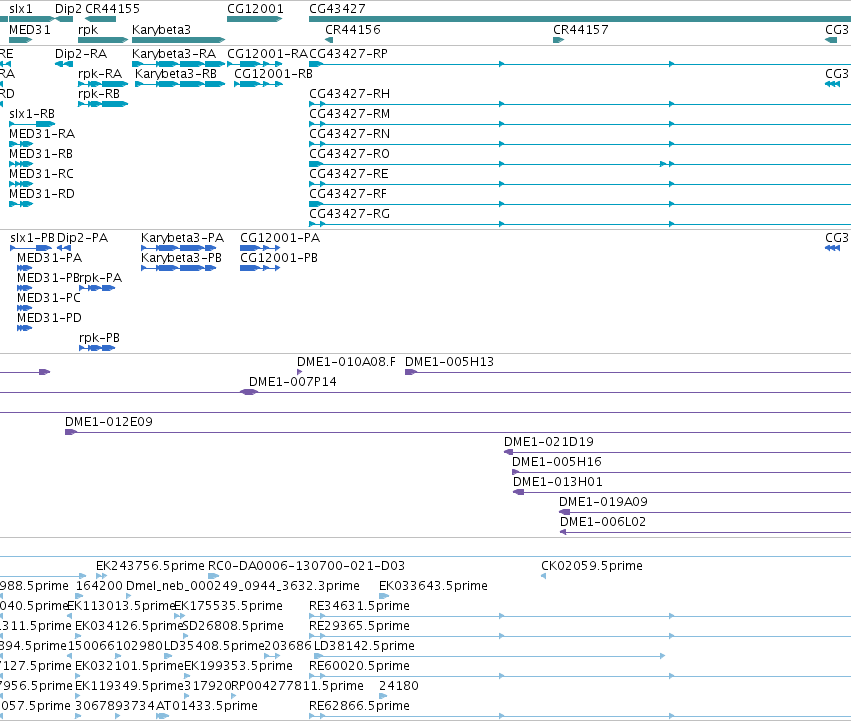The height and width of the screenshot is (721, 851).
Task: Click the teal CG12001 gene bar glyph
Action: (255, 19)
